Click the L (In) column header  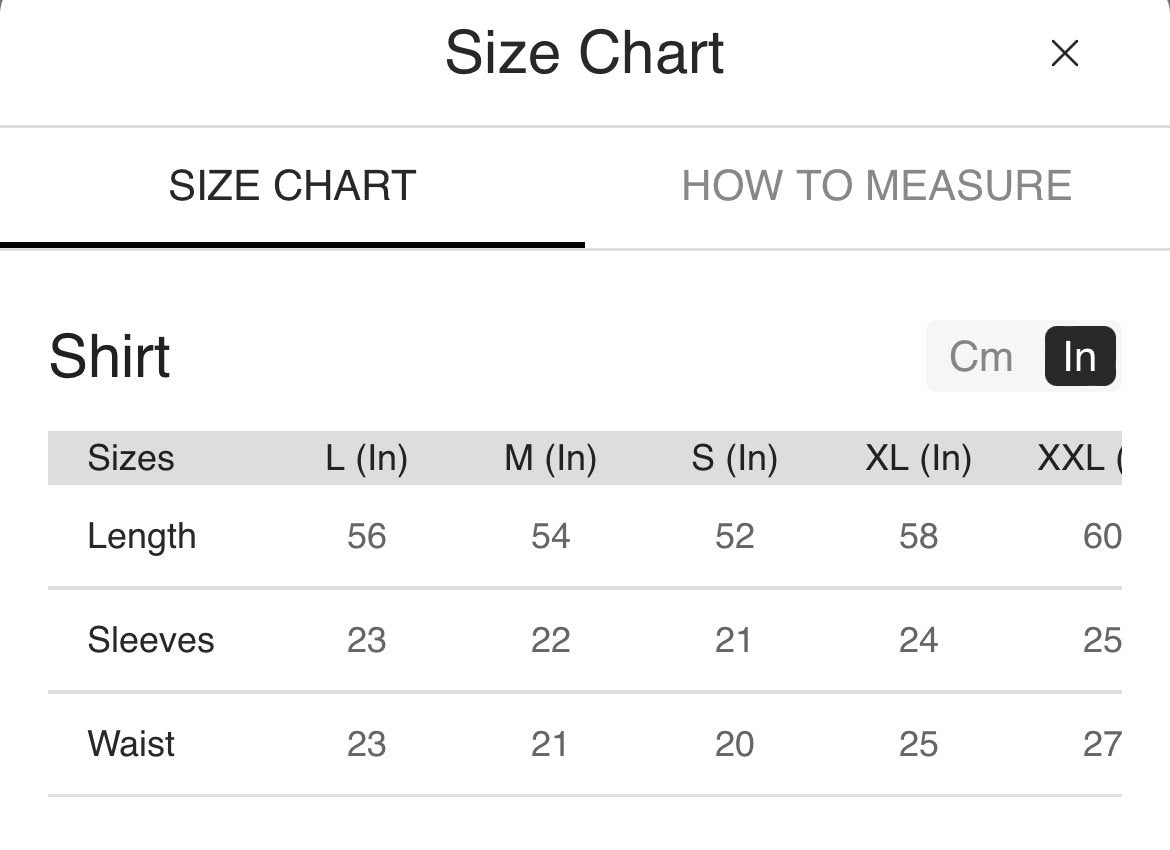pos(366,458)
